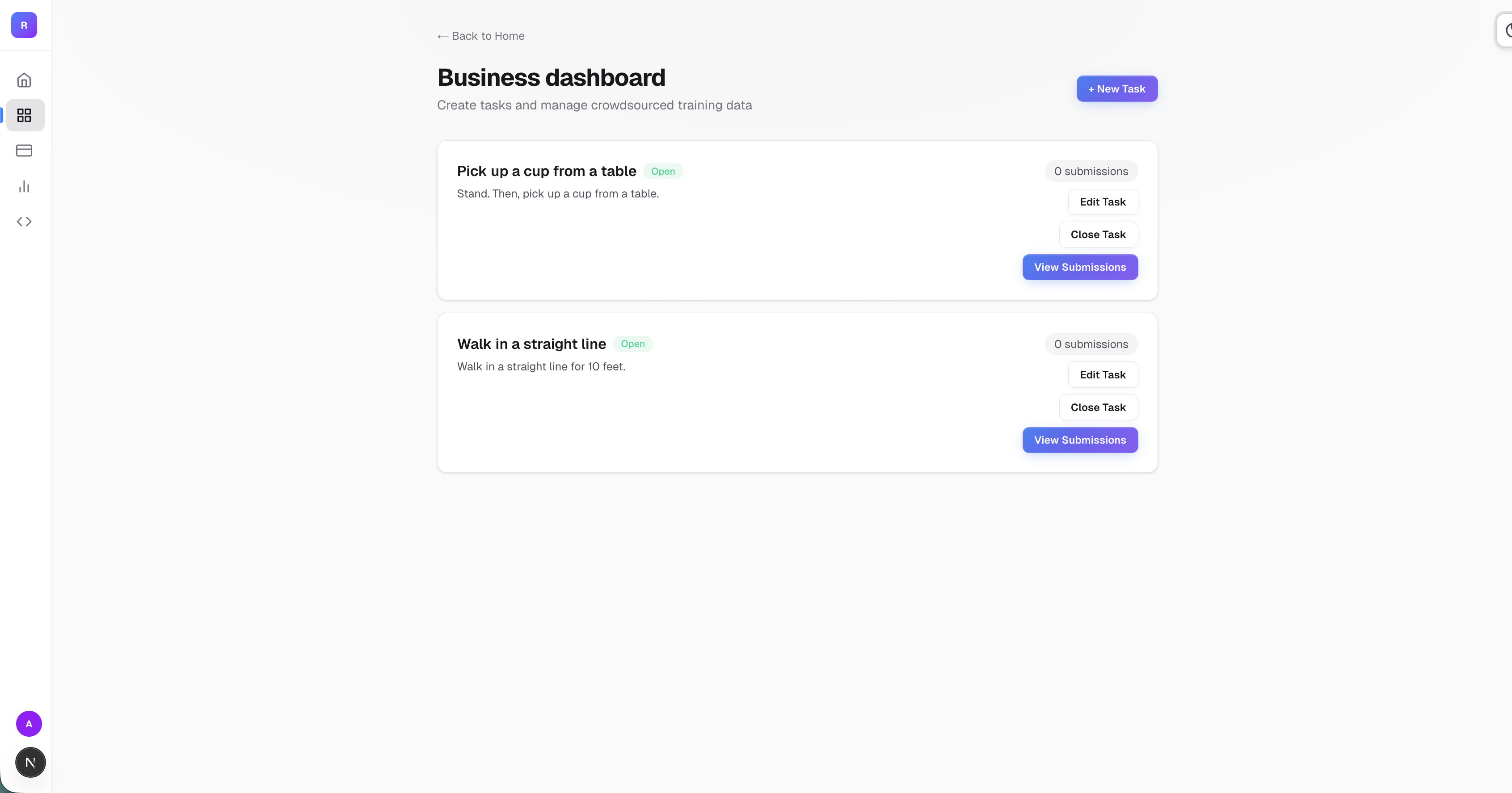Click the R logo in sidebar
Image resolution: width=1512 pixels, height=793 pixels.
[x=24, y=25]
